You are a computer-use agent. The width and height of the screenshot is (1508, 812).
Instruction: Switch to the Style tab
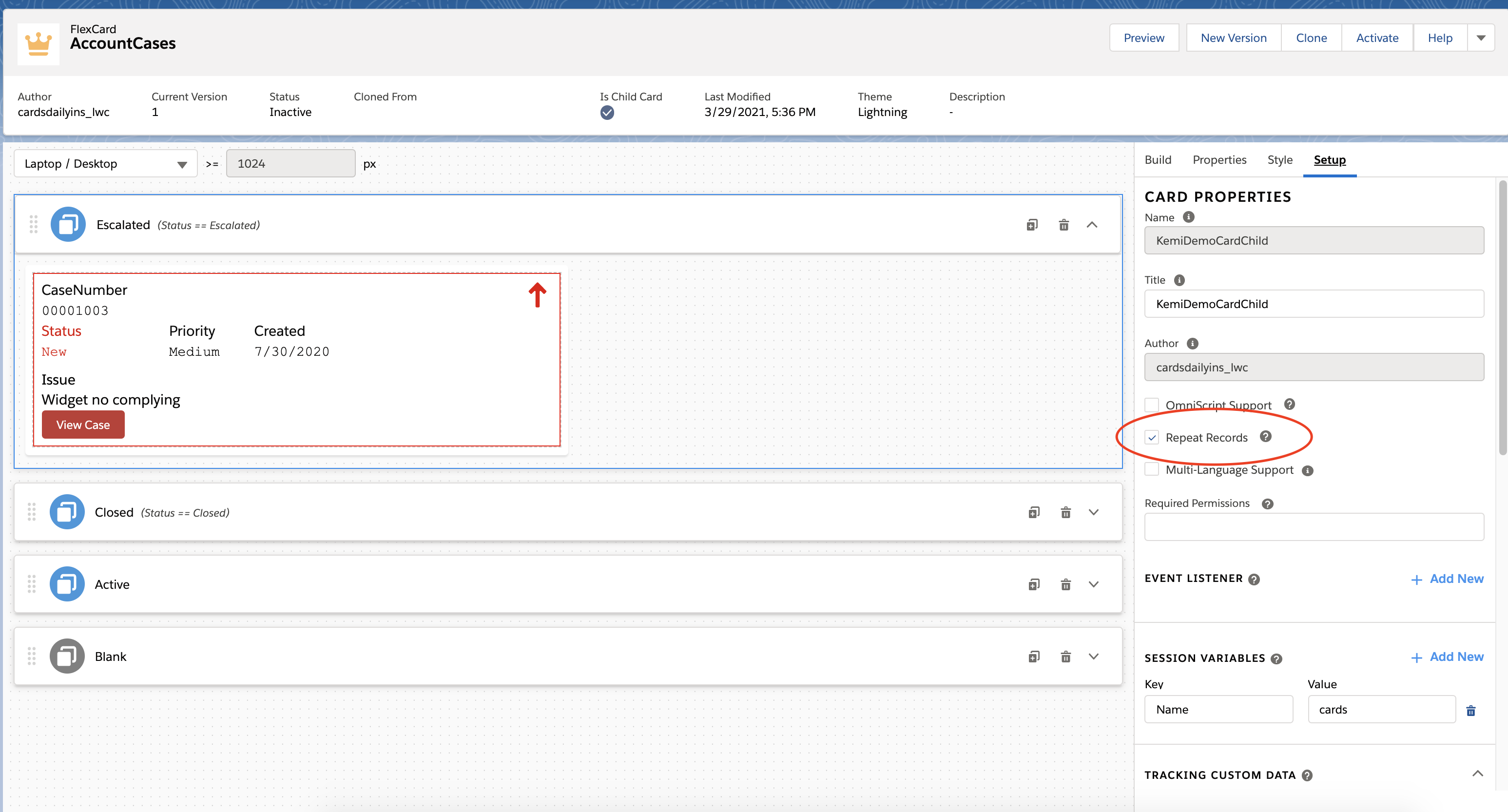click(x=1280, y=160)
